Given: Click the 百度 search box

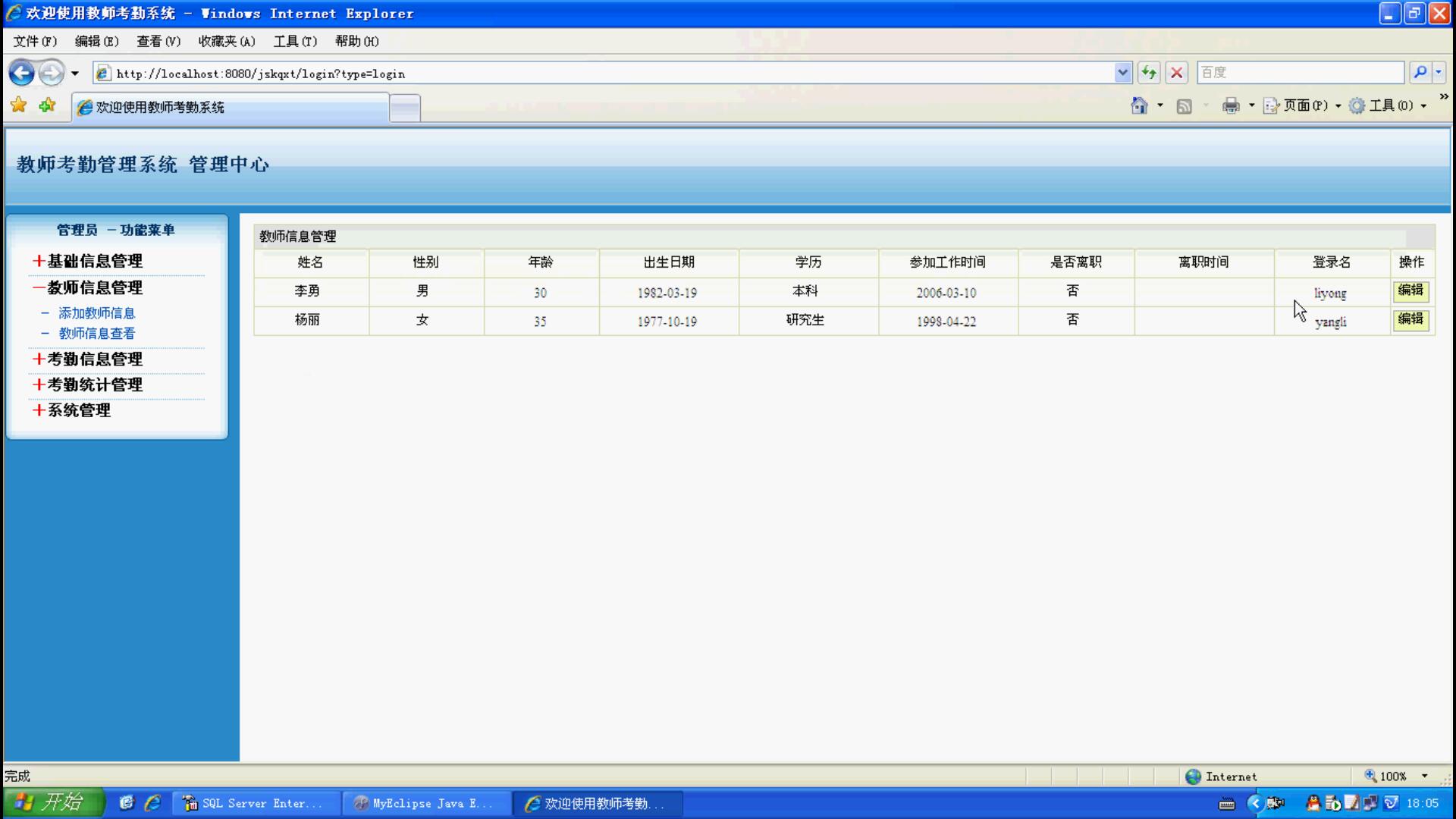Looking at the screenshot, I should (1300, 73).
